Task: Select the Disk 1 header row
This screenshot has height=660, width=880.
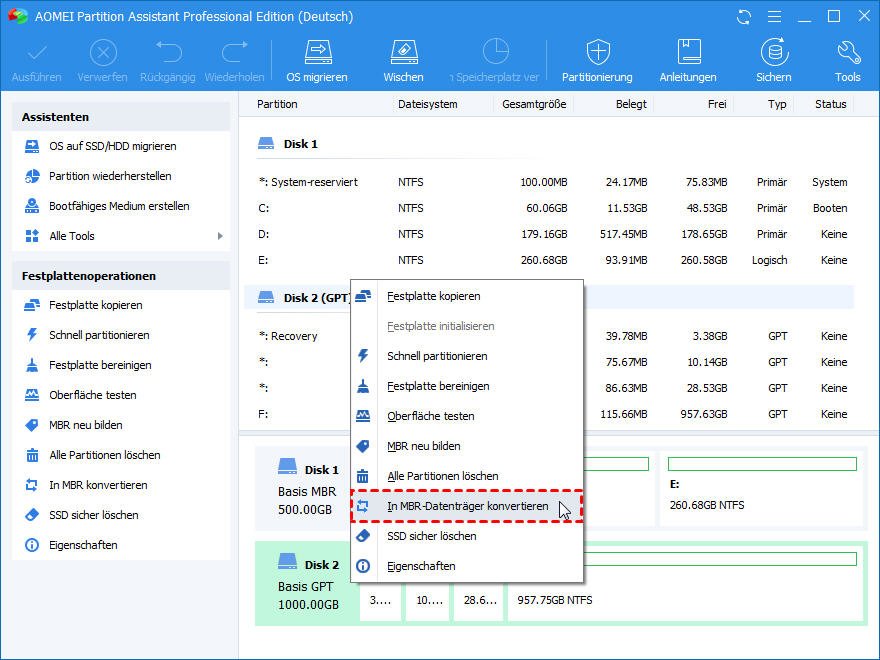Action: coord(549,144)
